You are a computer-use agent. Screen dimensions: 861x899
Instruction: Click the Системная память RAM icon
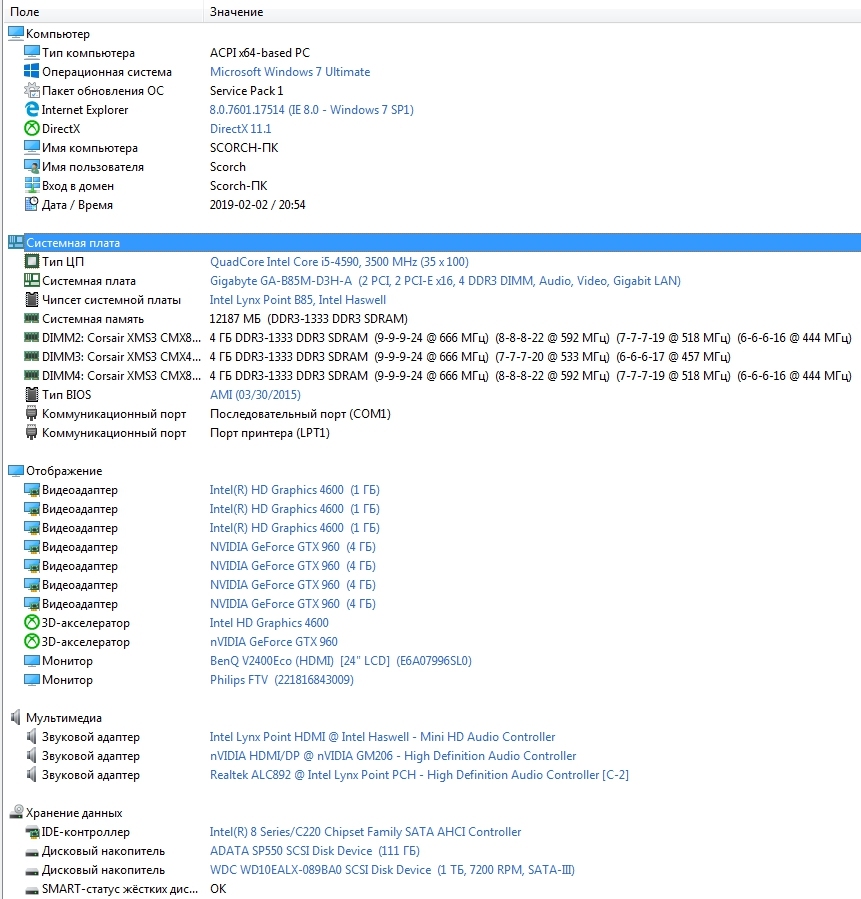(x=32, y=318)
